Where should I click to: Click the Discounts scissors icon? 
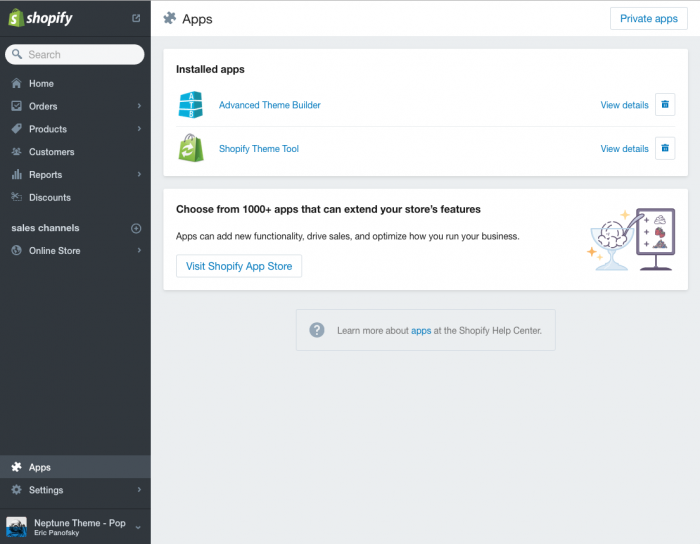pos(17,197)
